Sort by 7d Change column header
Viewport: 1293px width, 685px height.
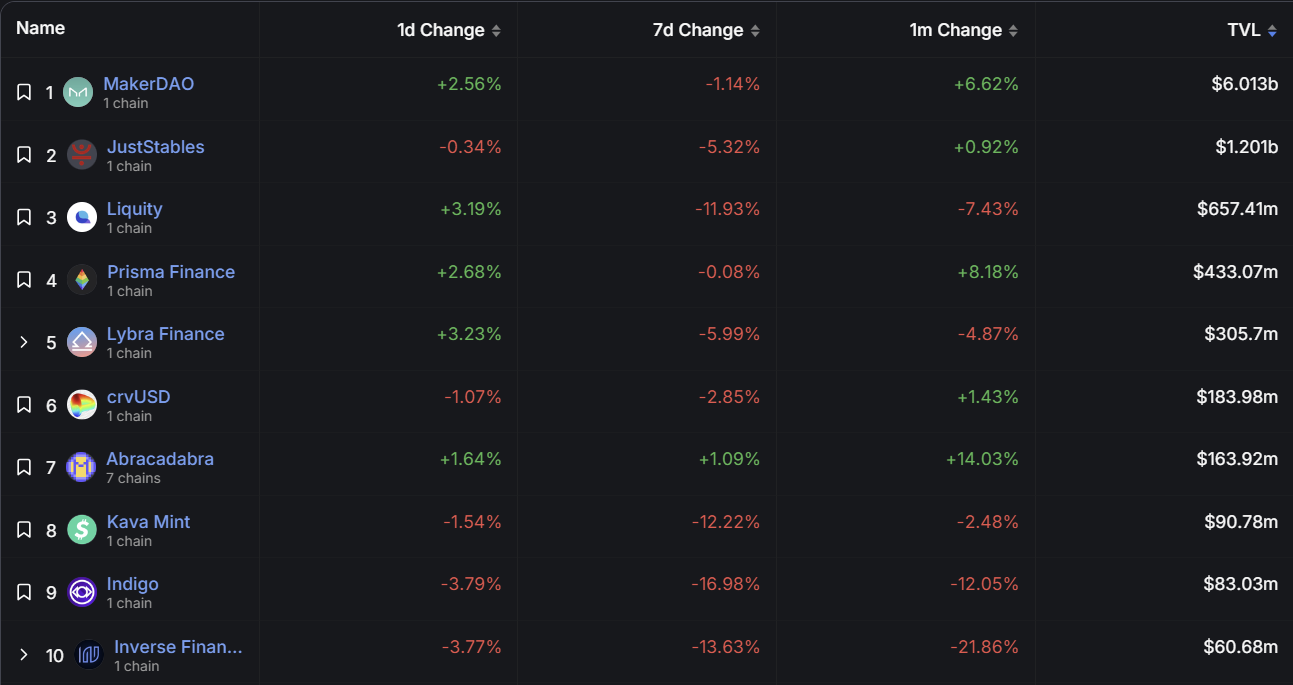(698, 31)
